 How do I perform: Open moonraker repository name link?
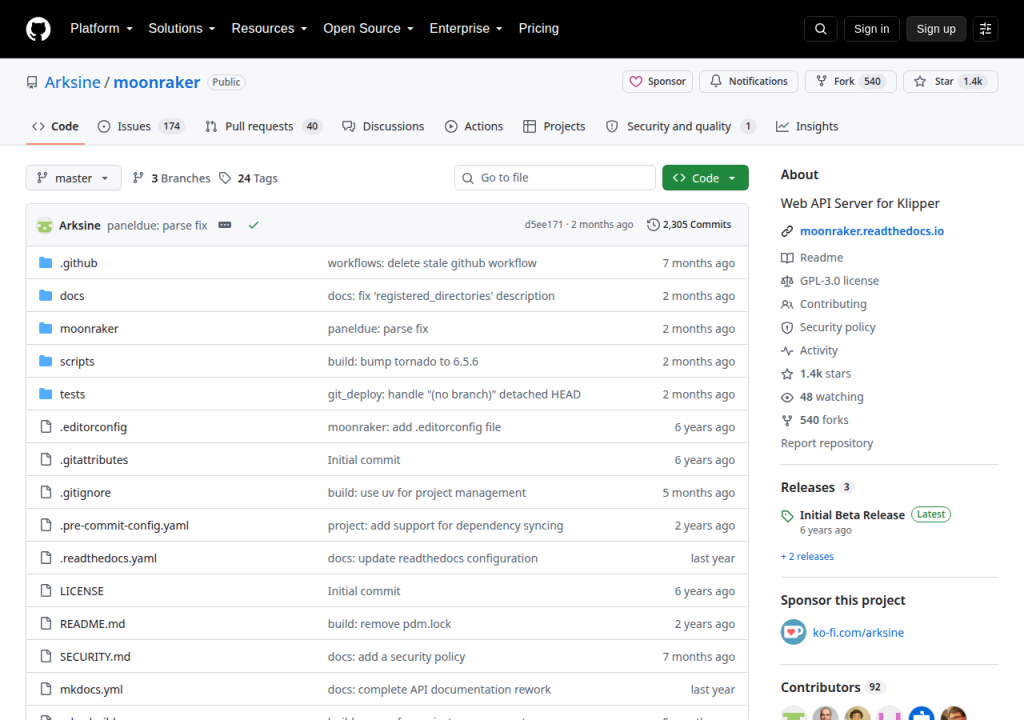pos(157,82)
